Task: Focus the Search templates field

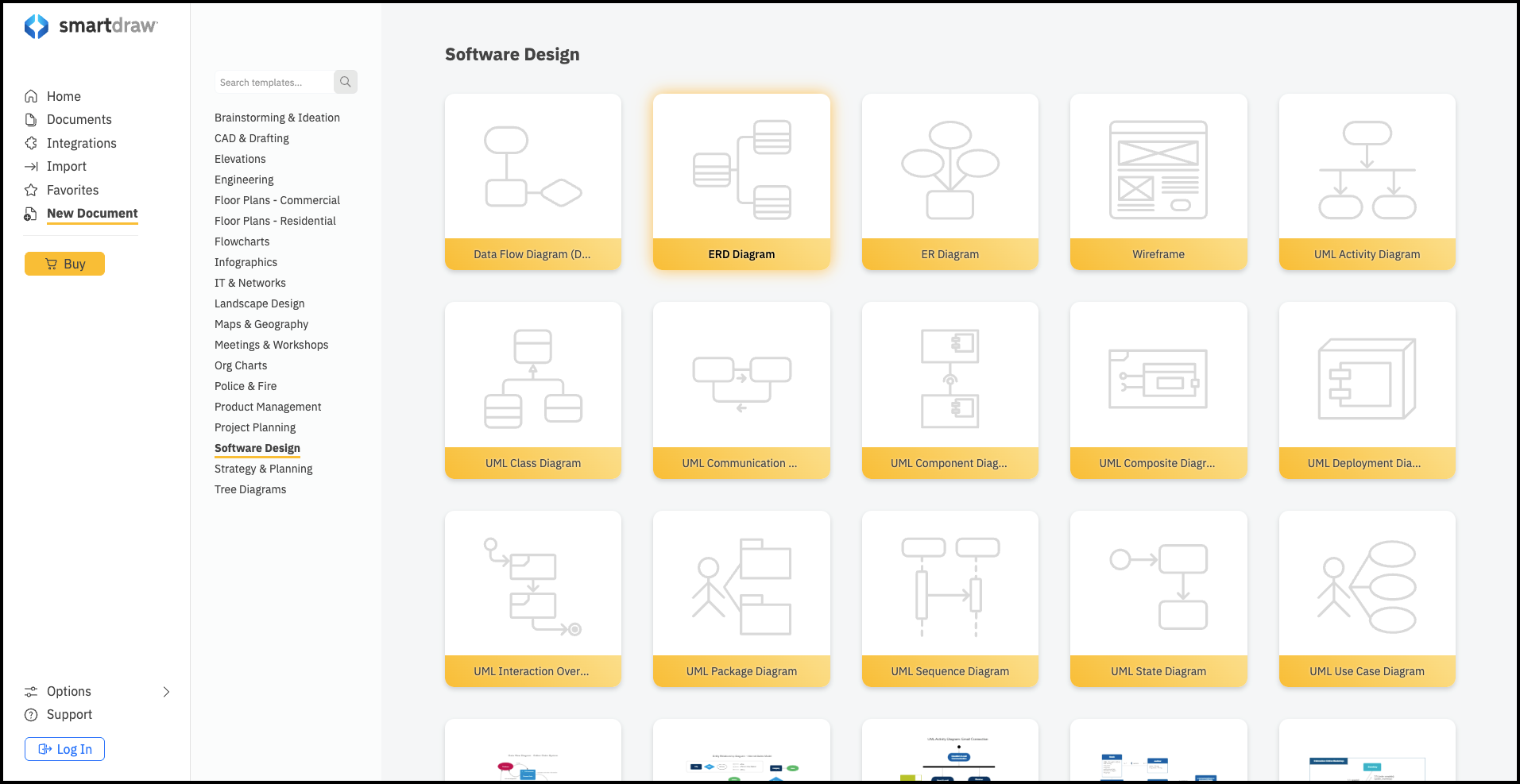Action: [274, 82]
